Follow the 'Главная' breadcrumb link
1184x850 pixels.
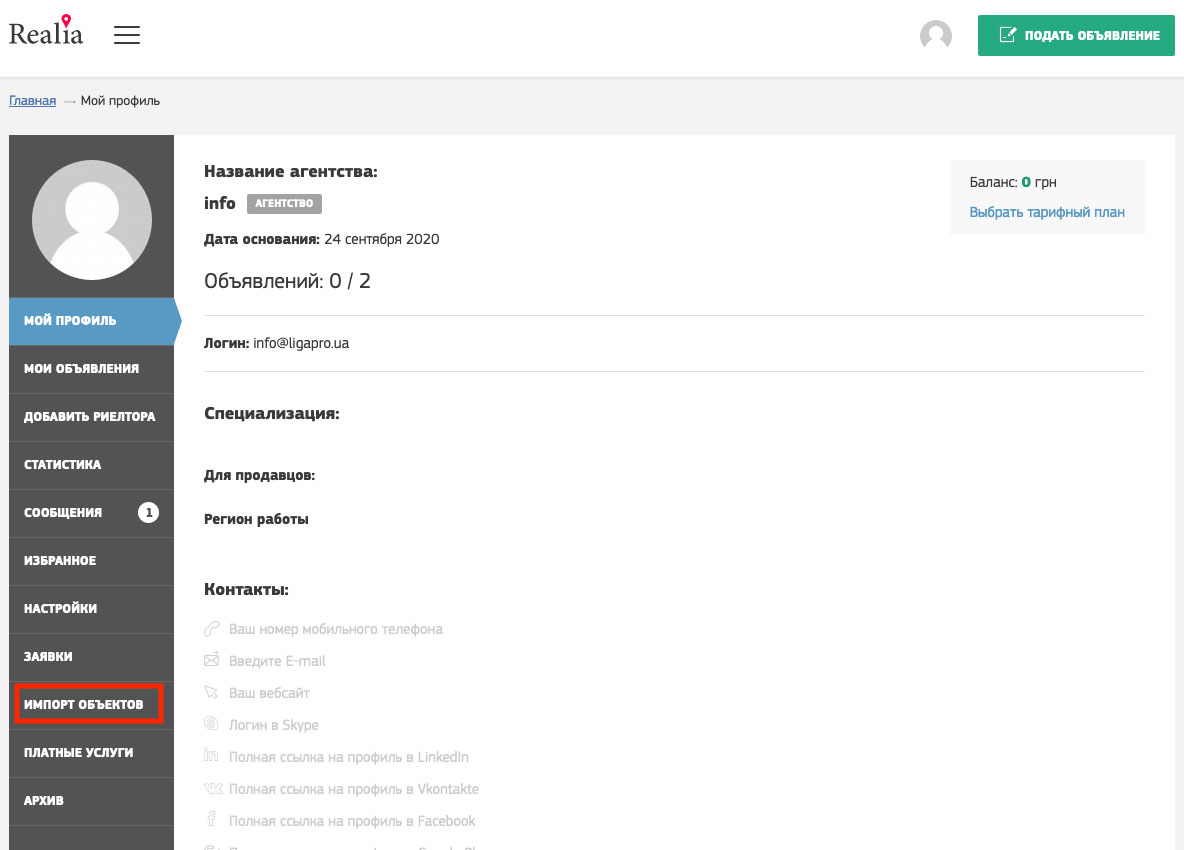coord(32,101)
